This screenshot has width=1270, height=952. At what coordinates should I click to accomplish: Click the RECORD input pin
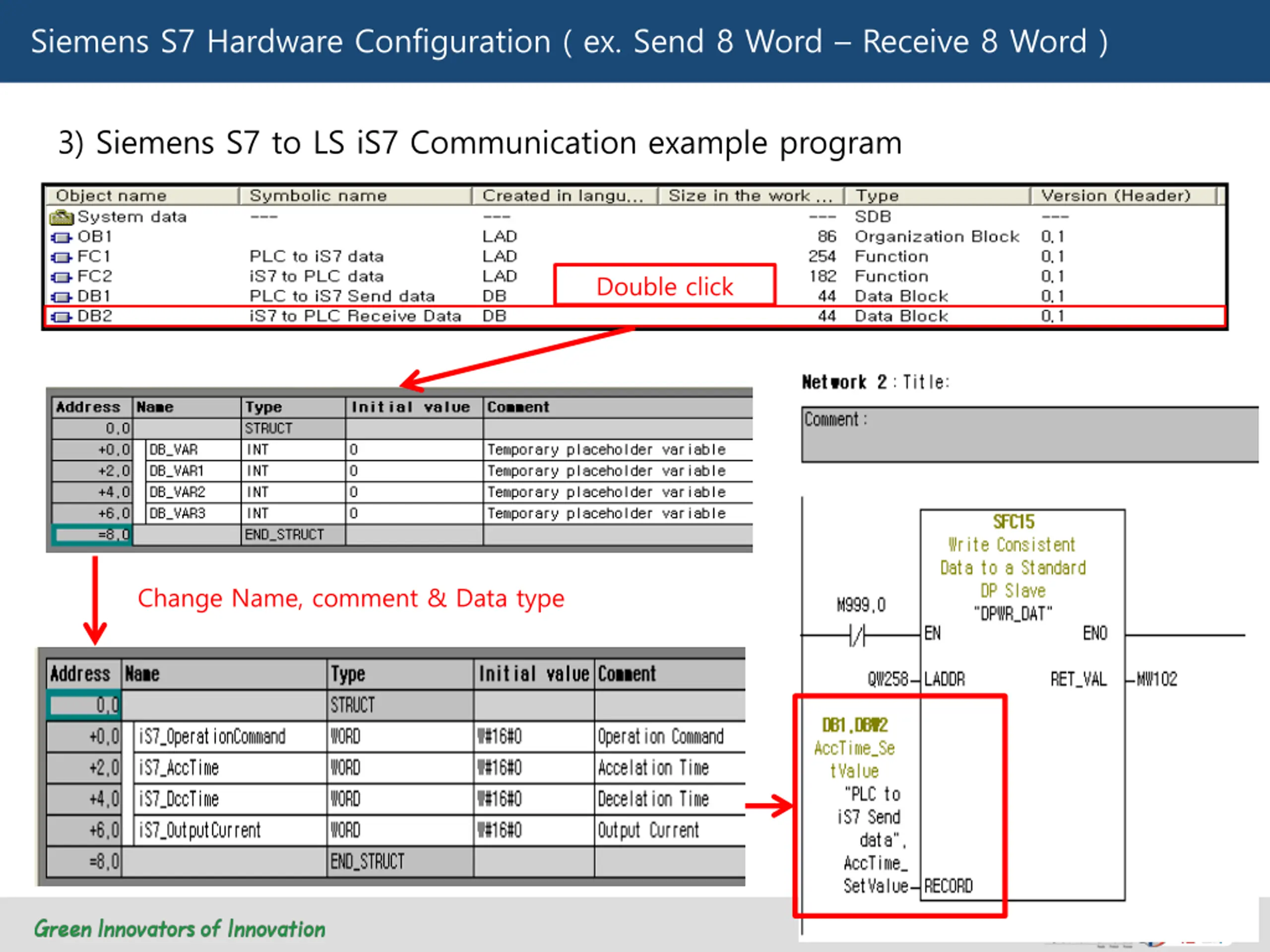[949, 887]
